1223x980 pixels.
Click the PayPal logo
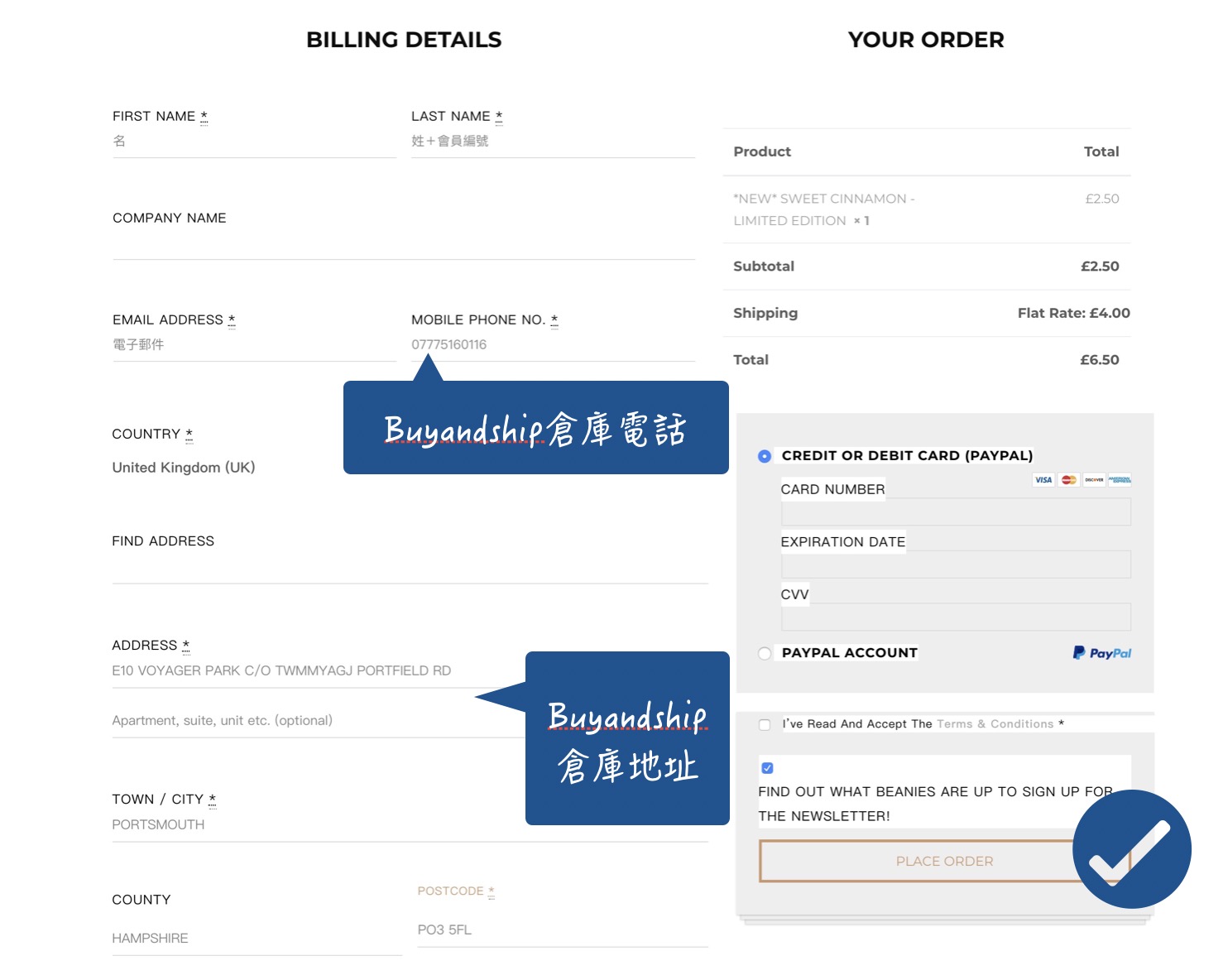[x=1101, y=653]
